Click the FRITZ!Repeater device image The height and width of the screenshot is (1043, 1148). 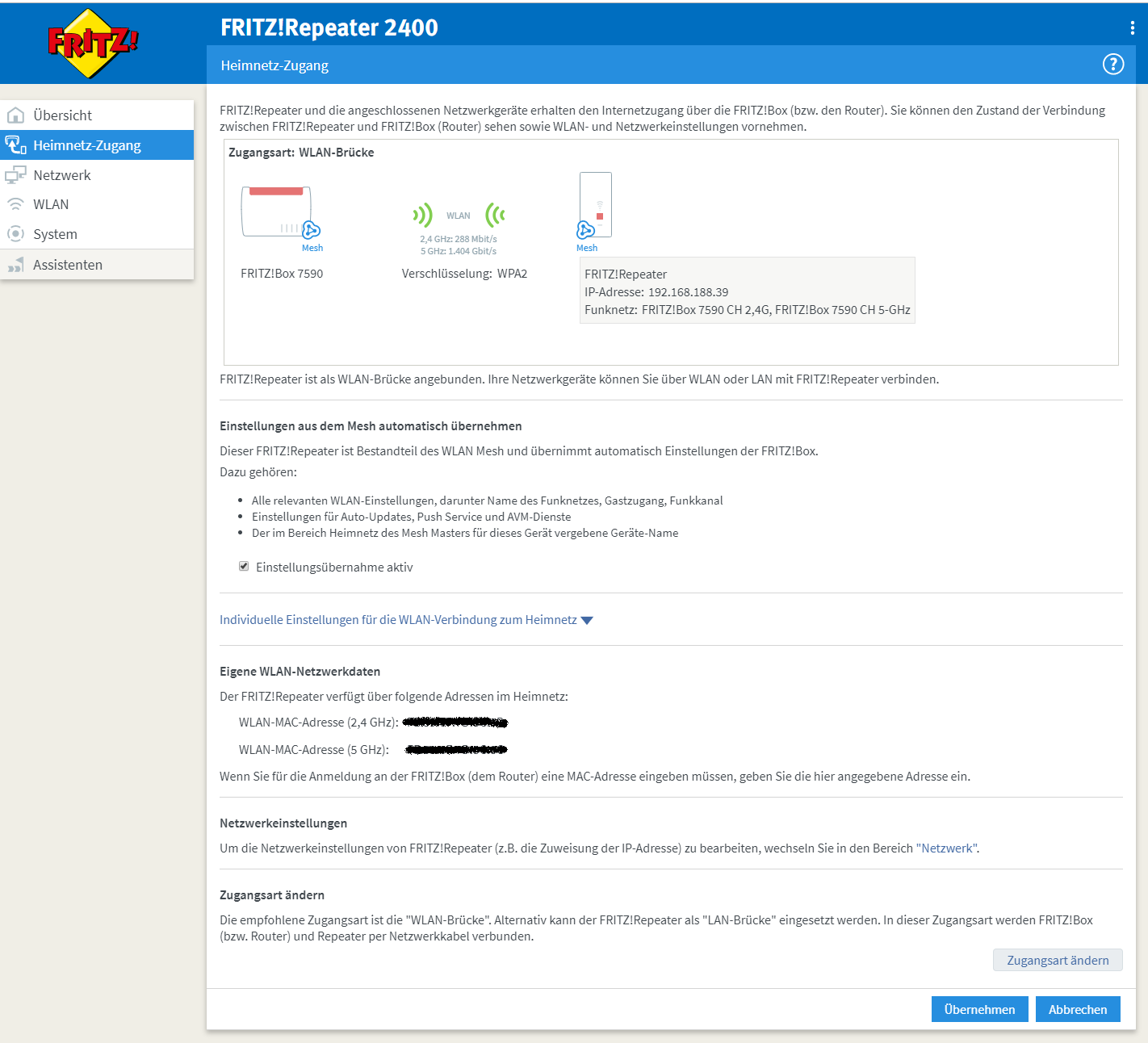pos(596,204)
